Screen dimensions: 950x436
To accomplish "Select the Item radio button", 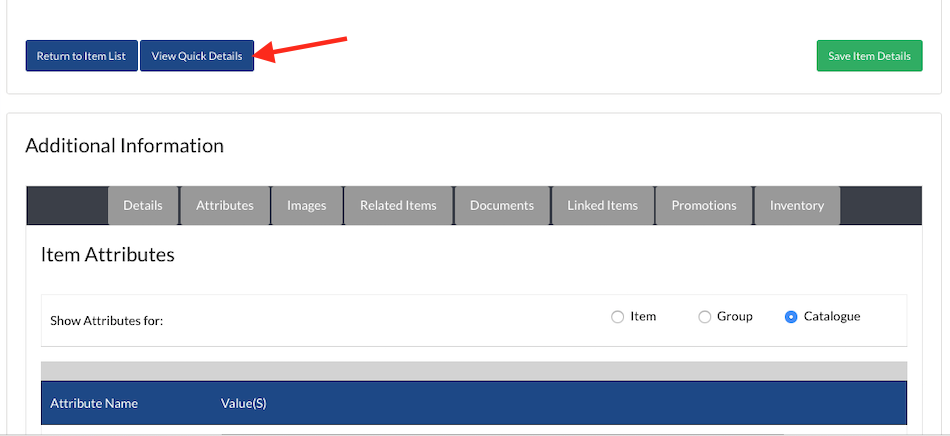I will pyautogui.click(x=617, y=317).
